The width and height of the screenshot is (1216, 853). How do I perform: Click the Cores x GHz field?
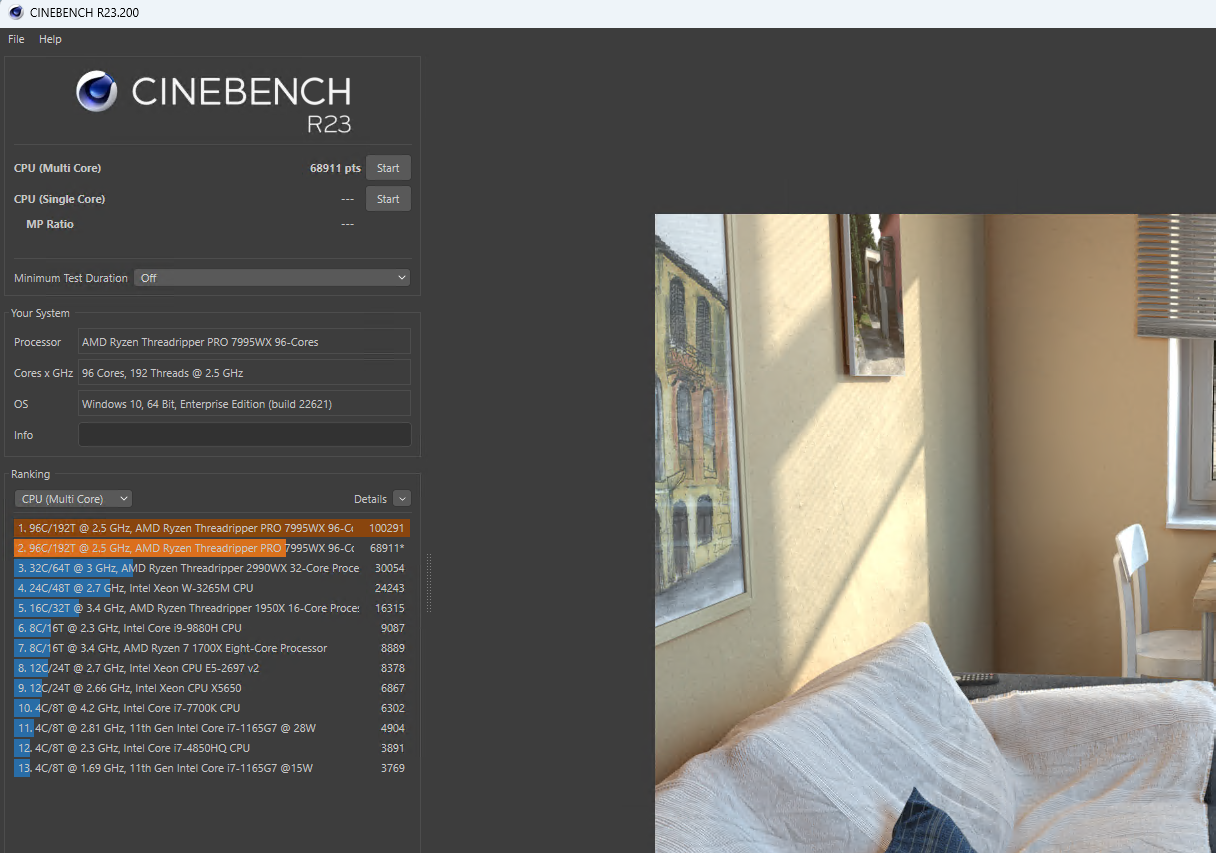click(244, 373)
